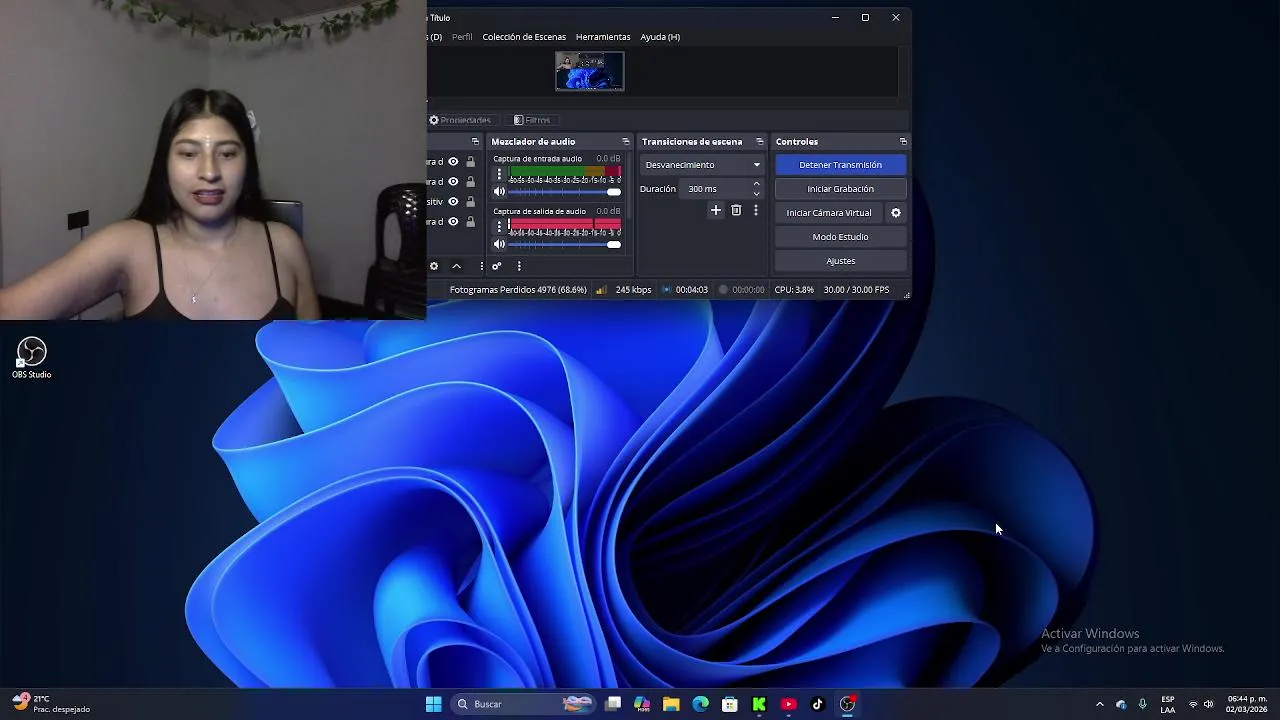
Task: Click the ESP LAA language indicator
Action: 1168,704
